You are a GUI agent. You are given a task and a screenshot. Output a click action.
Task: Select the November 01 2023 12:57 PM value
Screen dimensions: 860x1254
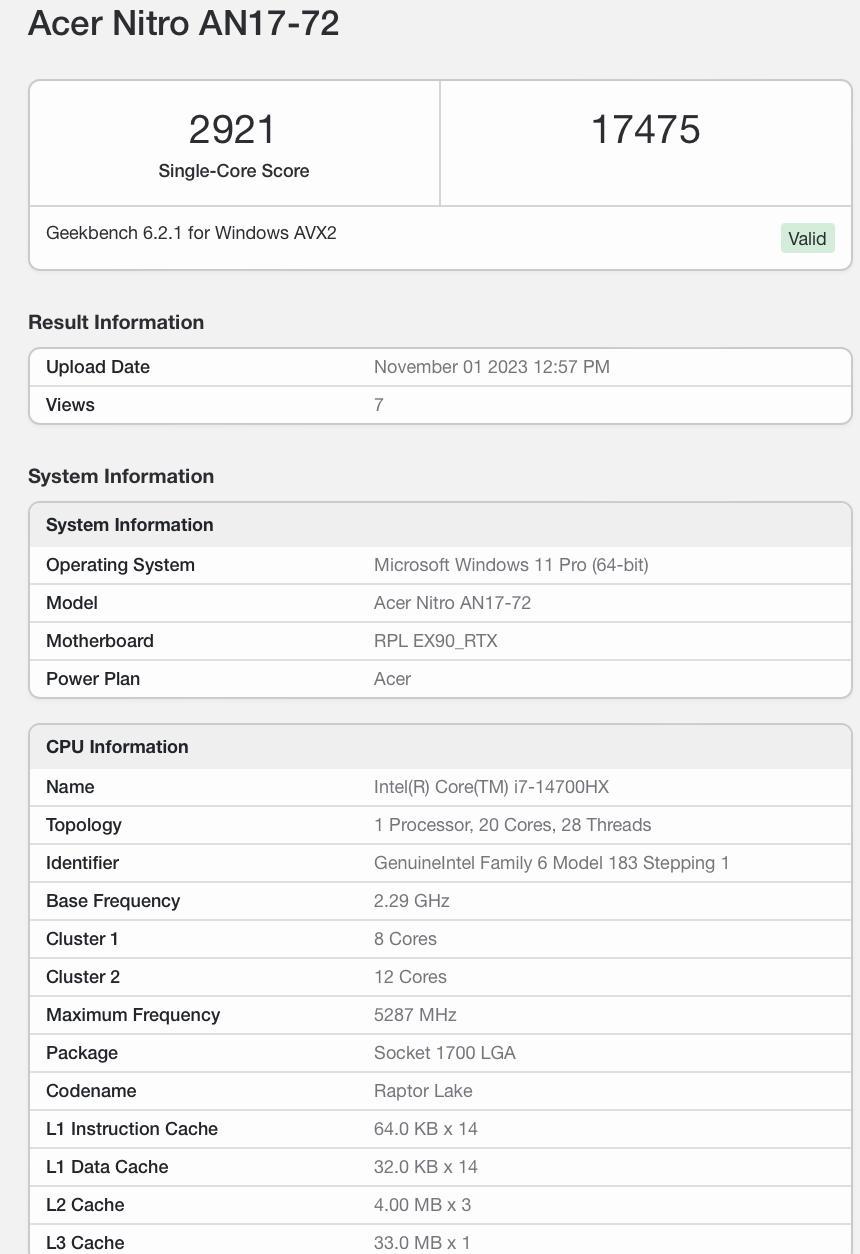(492, 367)
